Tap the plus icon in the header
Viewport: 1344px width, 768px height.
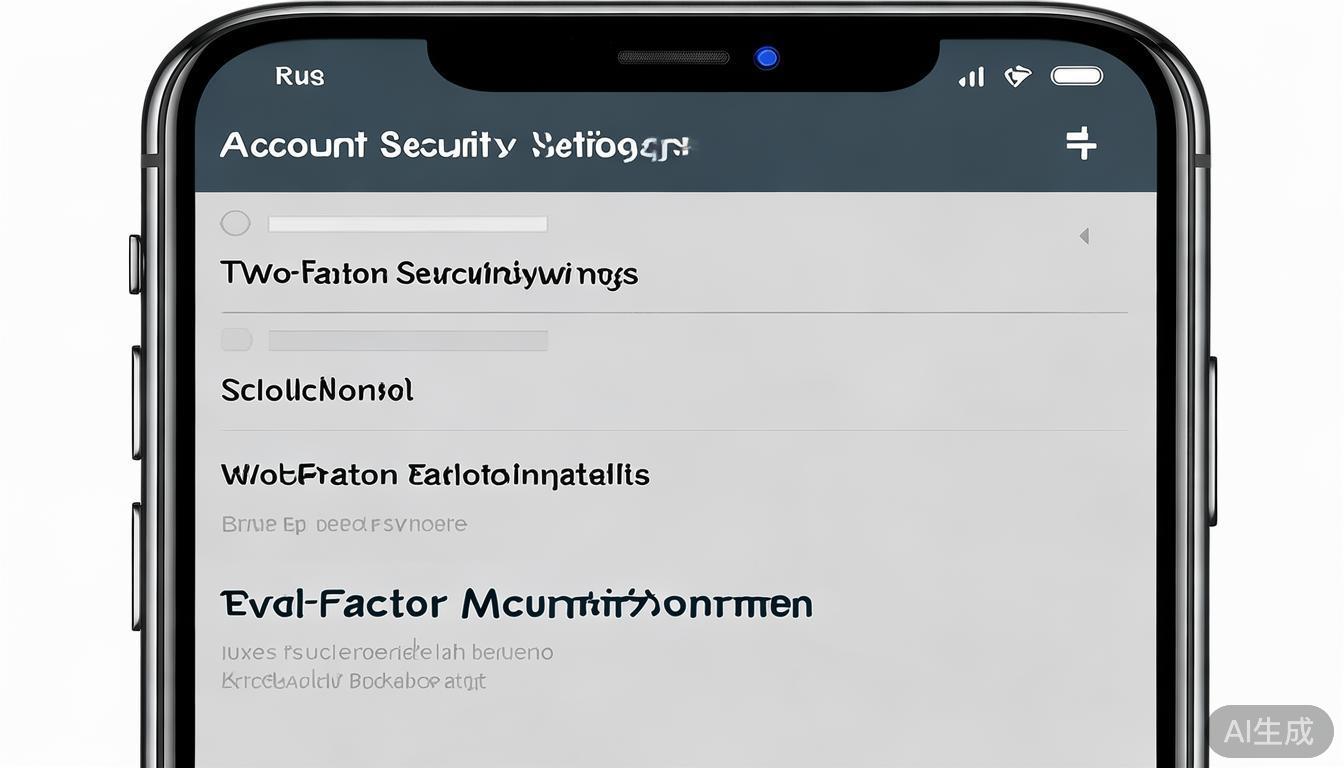click(1081, 144)
